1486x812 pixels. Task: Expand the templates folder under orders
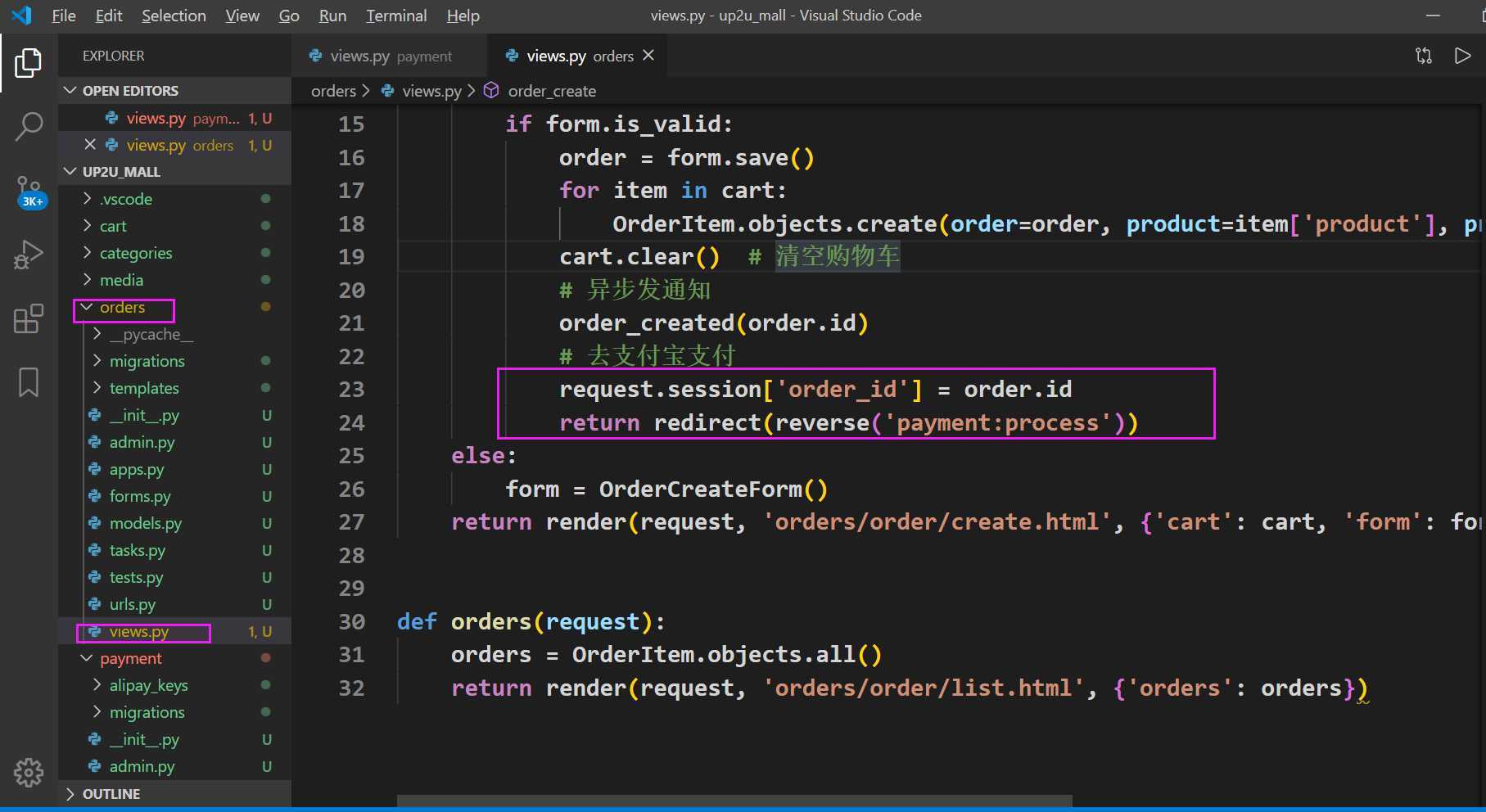click(144, 388)
